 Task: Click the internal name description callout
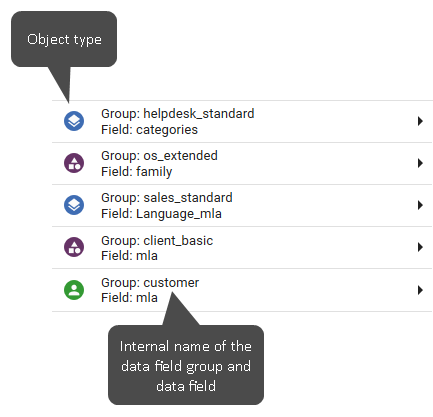(x=186, y=365)
